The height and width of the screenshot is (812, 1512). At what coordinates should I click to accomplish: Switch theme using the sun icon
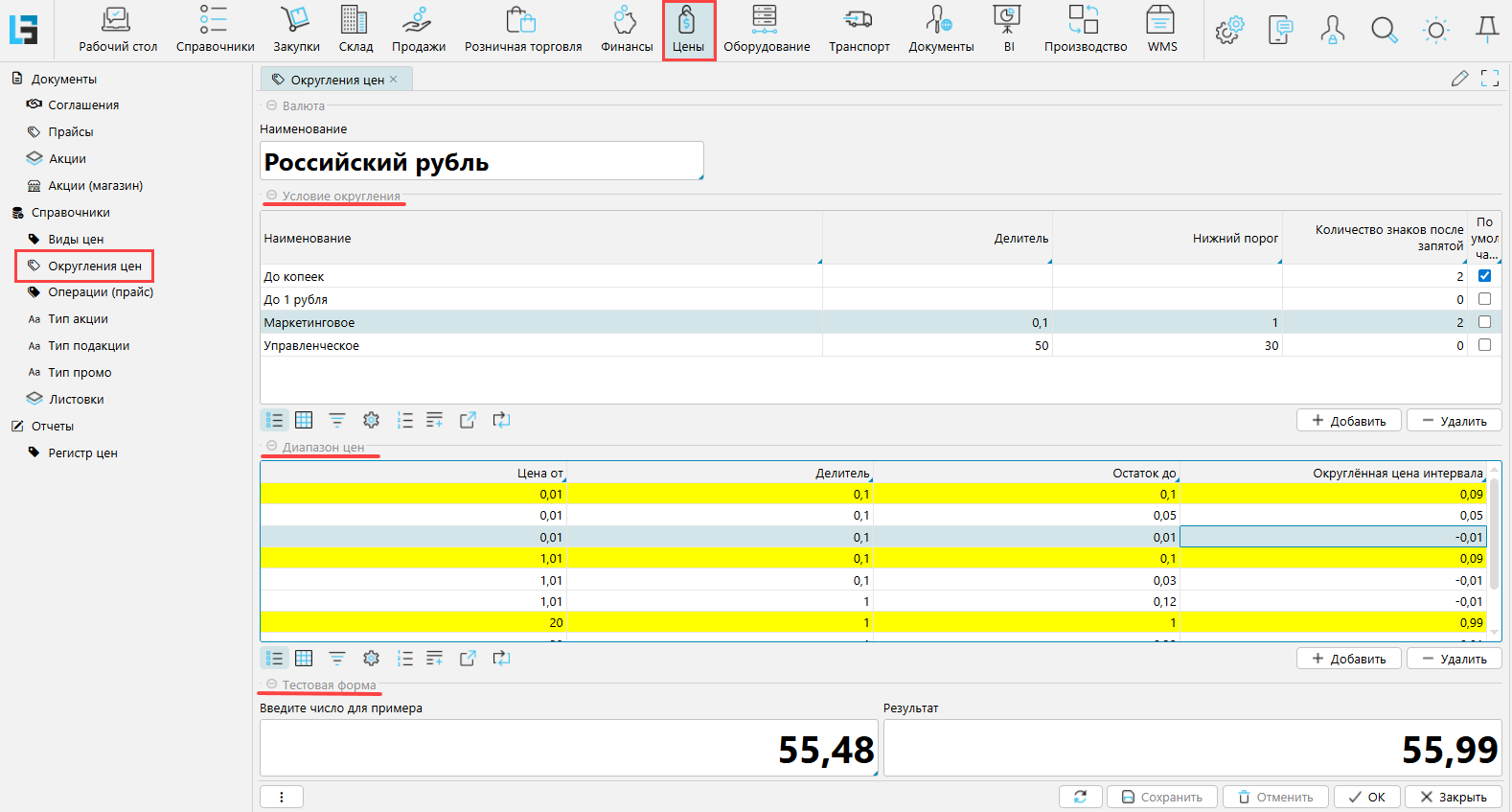(x=1435, y=31)
